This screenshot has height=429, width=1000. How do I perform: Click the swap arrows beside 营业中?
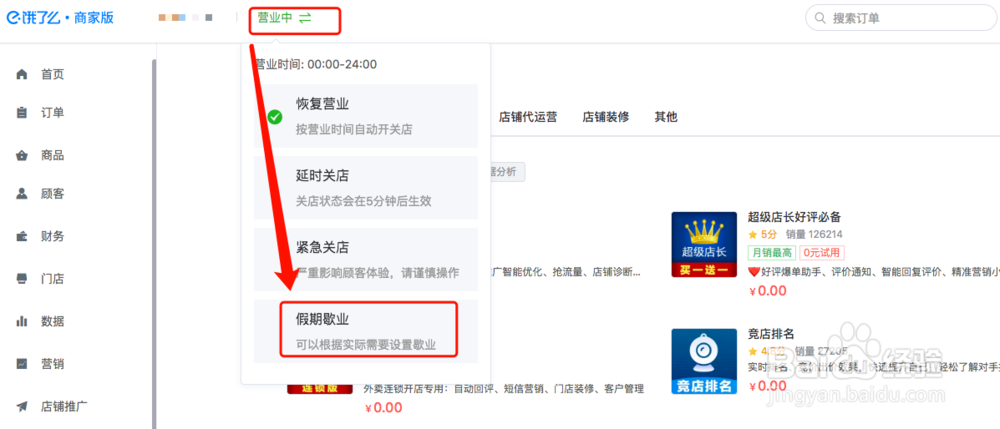click(x=305, y=18)
